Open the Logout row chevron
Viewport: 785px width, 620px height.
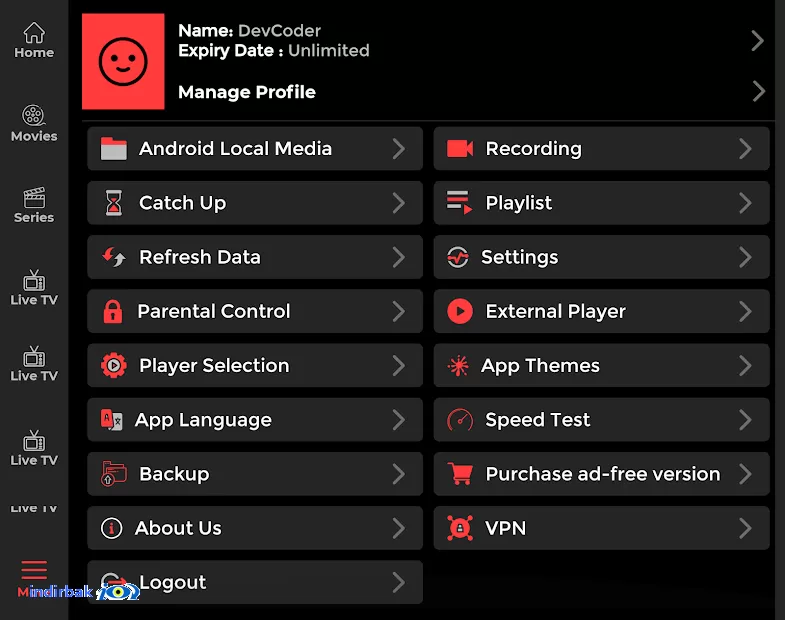399,582
